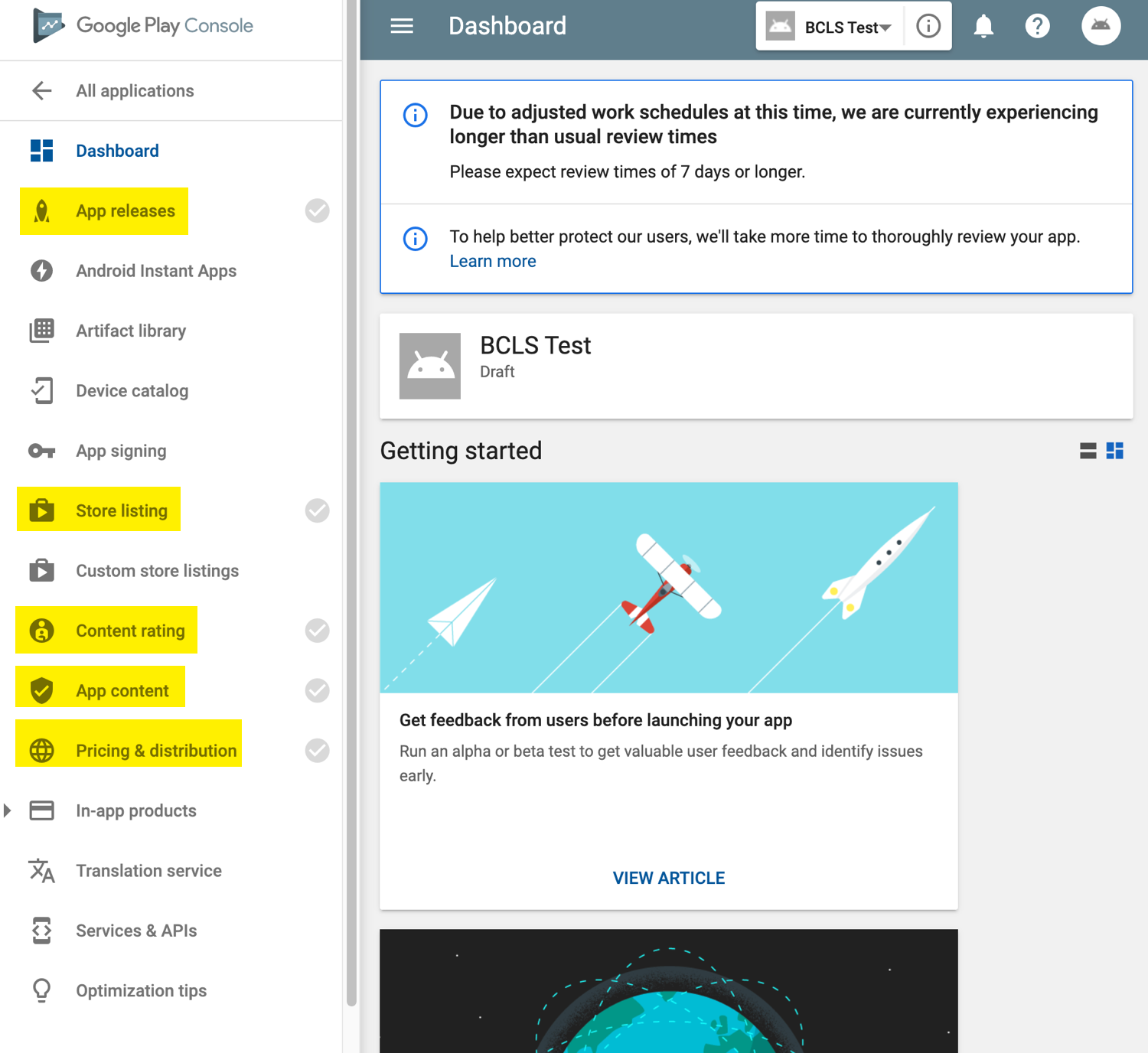Select Pricing & distribution in sidebar
This screenshot has width=1148, height=1053.
pos(156,751)
